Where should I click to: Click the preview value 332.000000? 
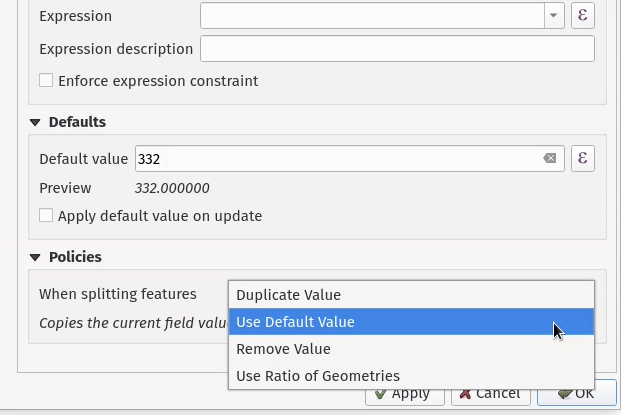click(x=172, y=188)
